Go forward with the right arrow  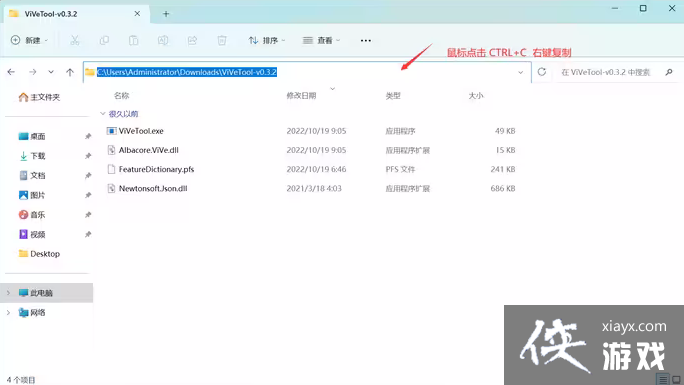click(x=32, y=72)
